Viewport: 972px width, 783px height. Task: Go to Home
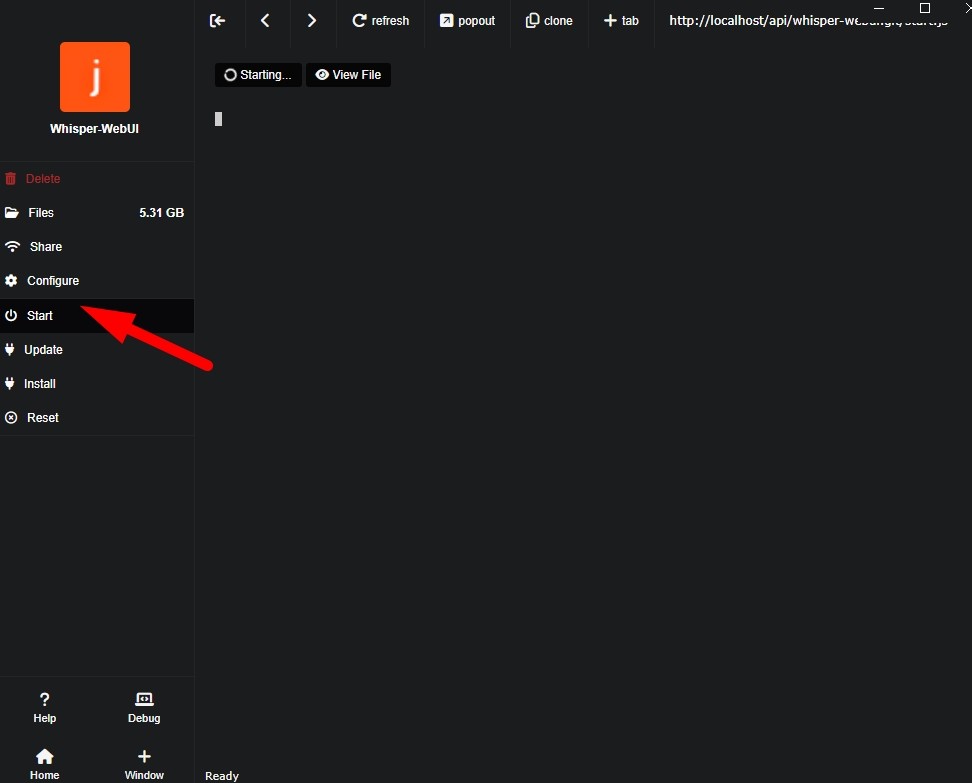click(45, 764)
